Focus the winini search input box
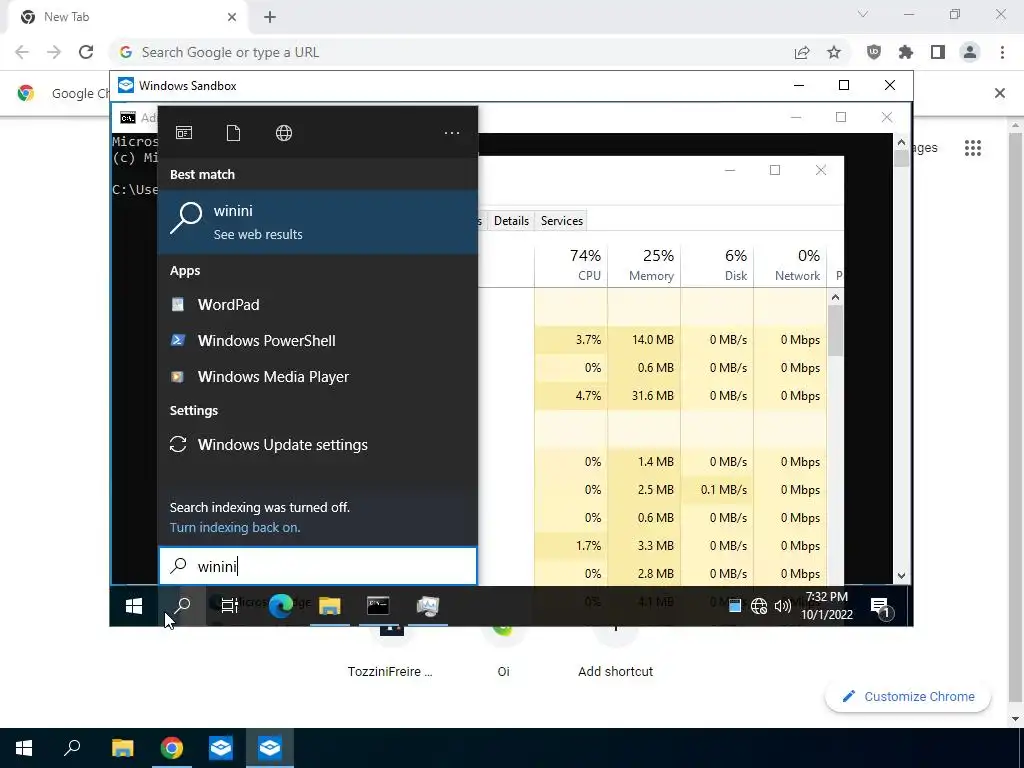1024x768 pixels. point(317,566)
